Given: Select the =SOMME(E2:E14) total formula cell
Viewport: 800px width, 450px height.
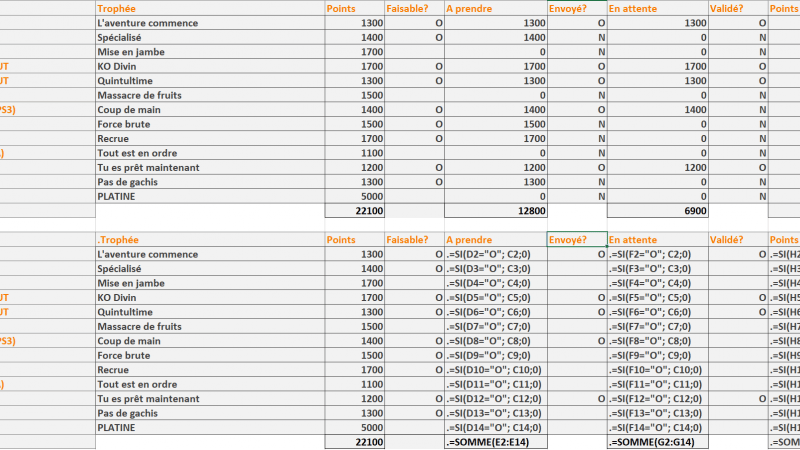Looking at the screenshot, I should [496, 442].
